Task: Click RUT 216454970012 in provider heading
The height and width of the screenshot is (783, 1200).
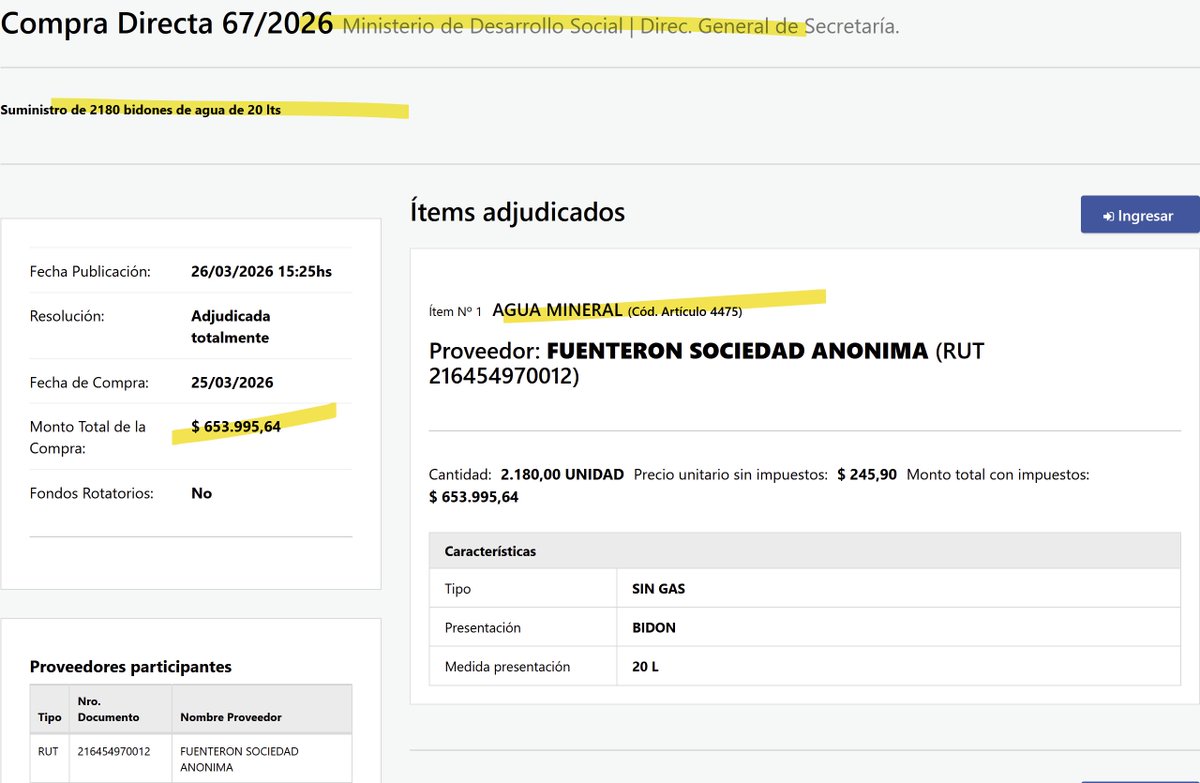Action: tap(708, 364)
